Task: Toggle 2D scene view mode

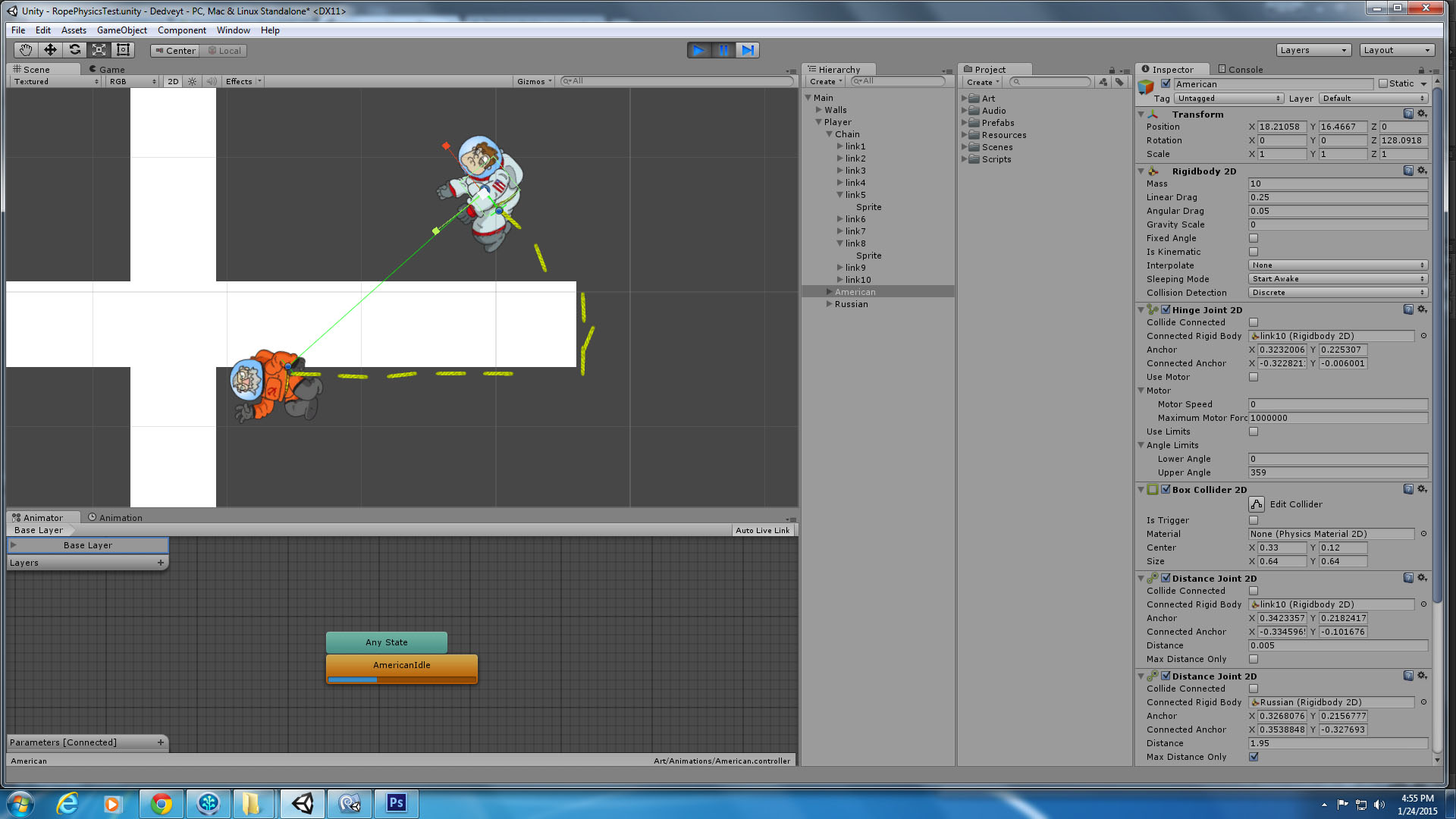Action: (173, 81)
